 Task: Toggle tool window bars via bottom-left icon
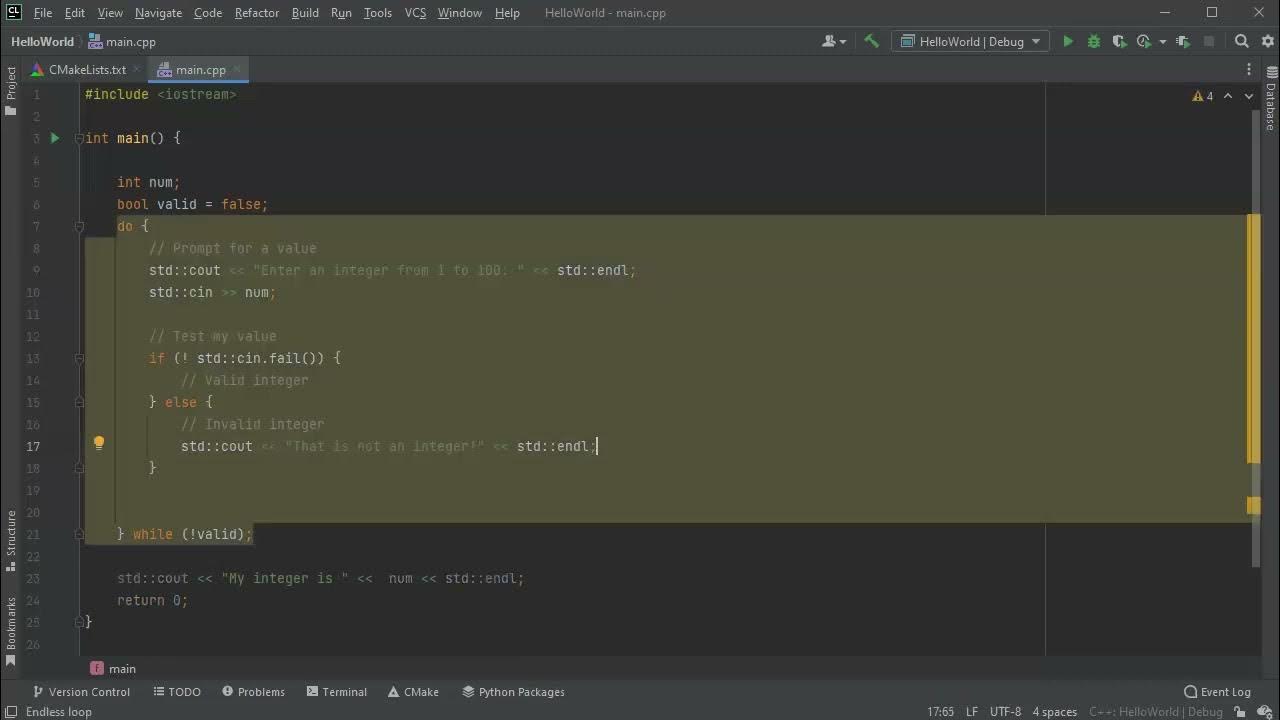11,712
